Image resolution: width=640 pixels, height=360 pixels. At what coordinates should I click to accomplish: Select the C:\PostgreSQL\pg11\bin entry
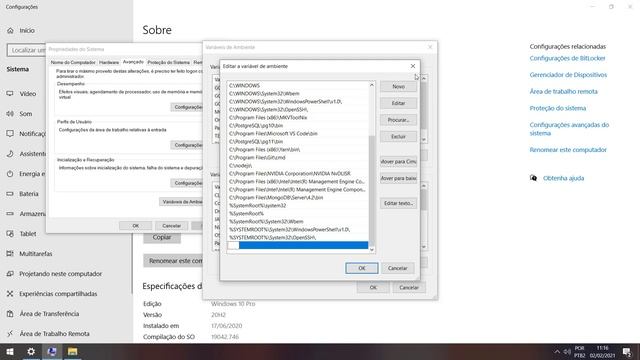click(x=298, y=141)
